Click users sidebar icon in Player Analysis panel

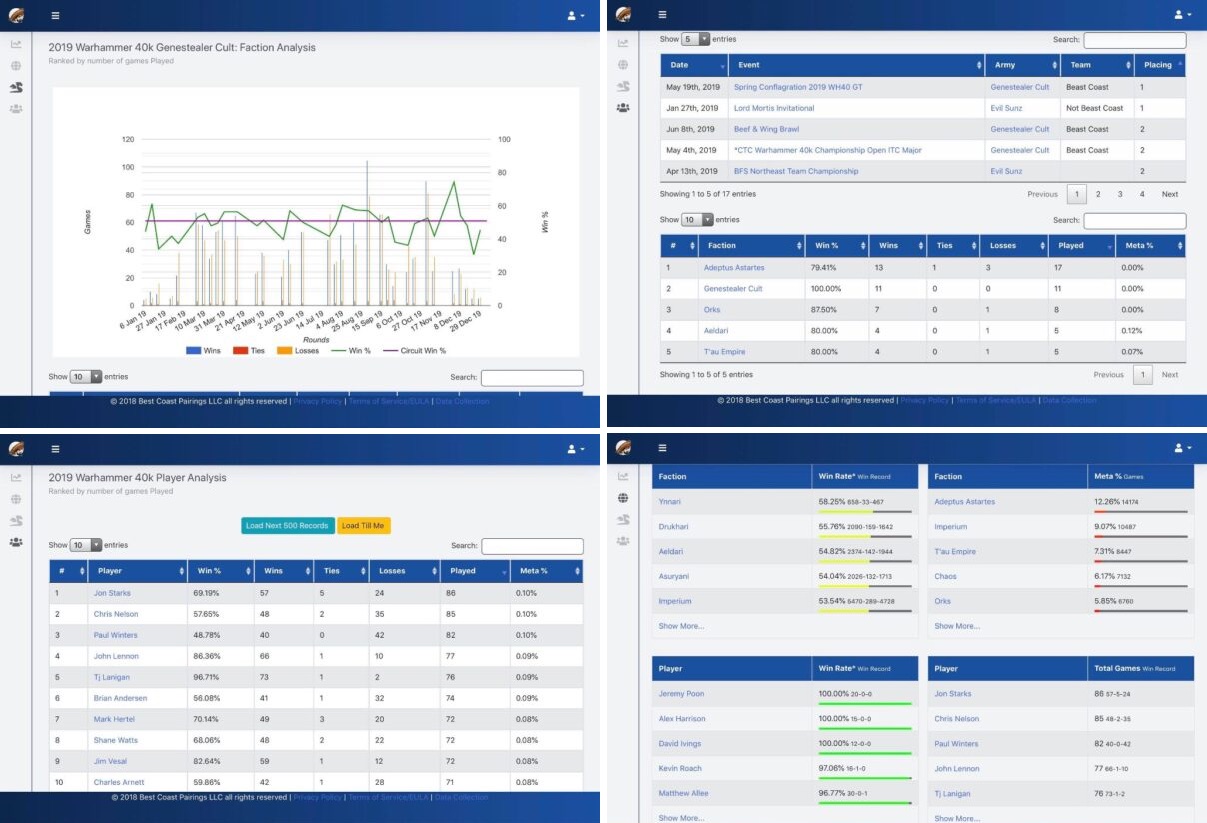tap(16, 542)
